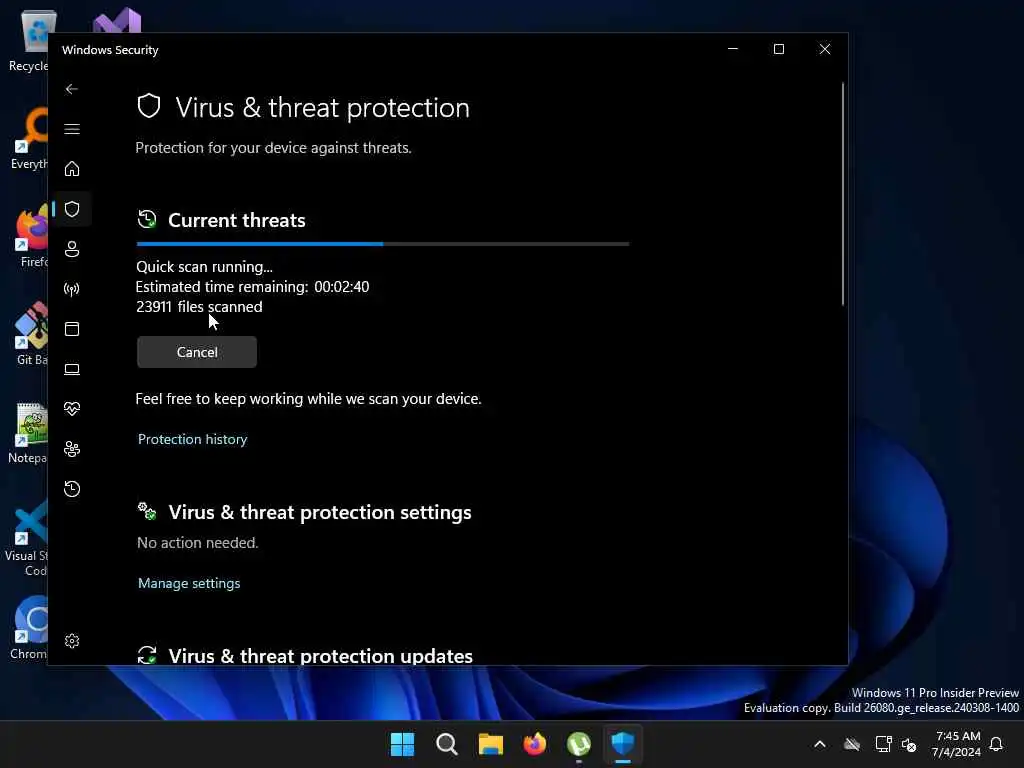Open notification bell in taskbar
The image size is (1024, 768).
pos(996,744)
